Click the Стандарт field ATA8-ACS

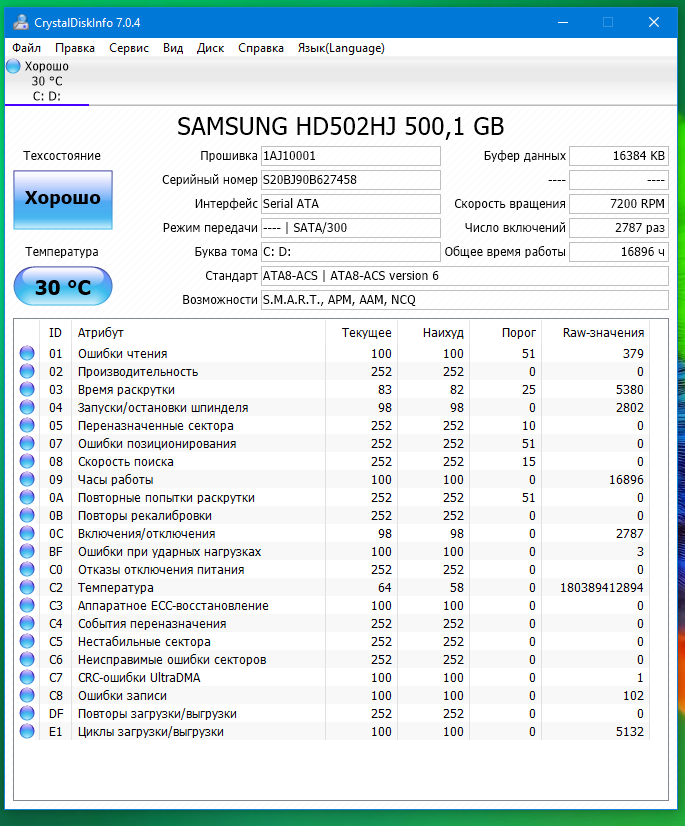coord(465,276)
